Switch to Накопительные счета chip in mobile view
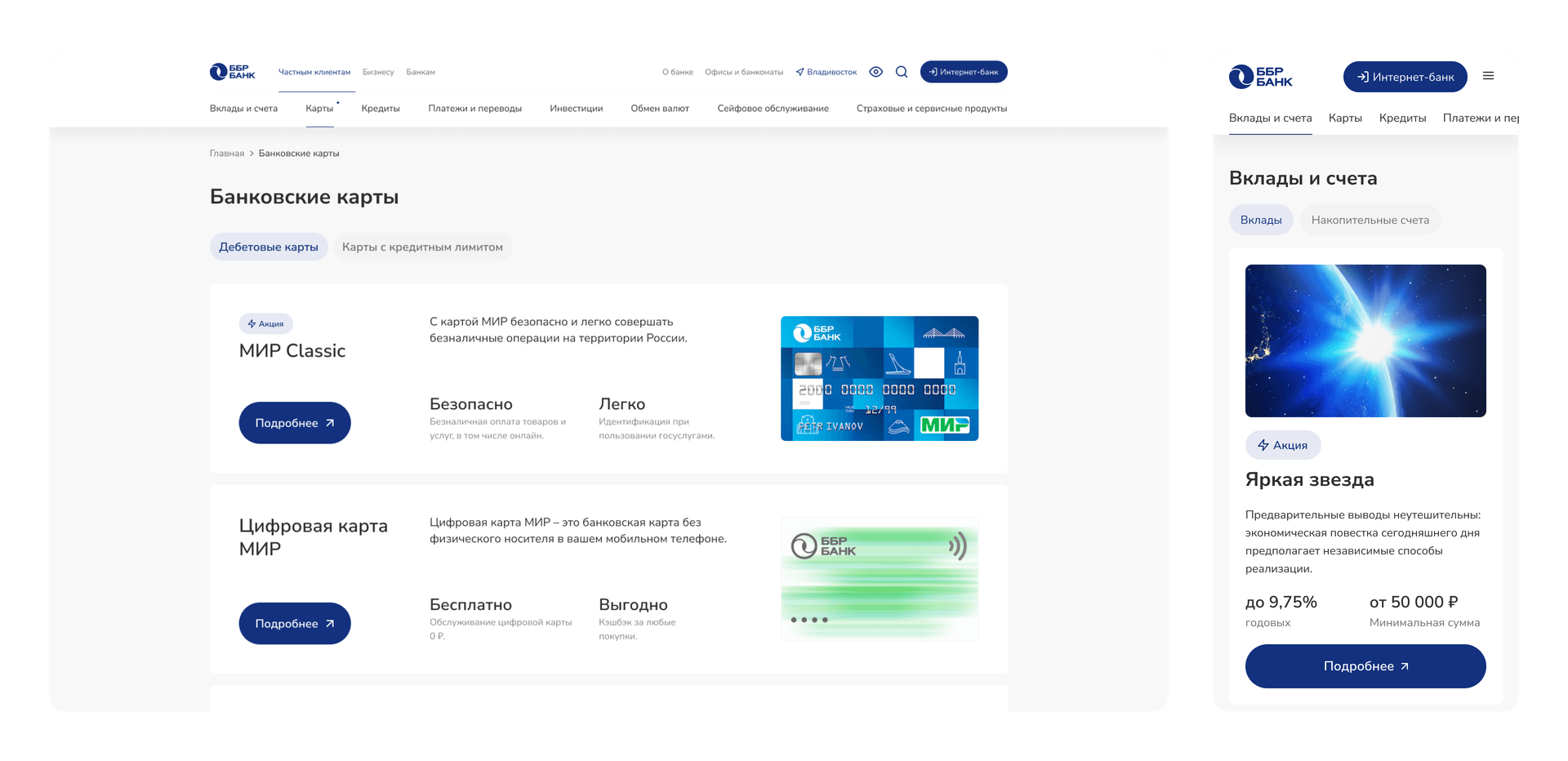This screenshot has height=761, width=1568. pyautogui.click(x=1370, y=220)
